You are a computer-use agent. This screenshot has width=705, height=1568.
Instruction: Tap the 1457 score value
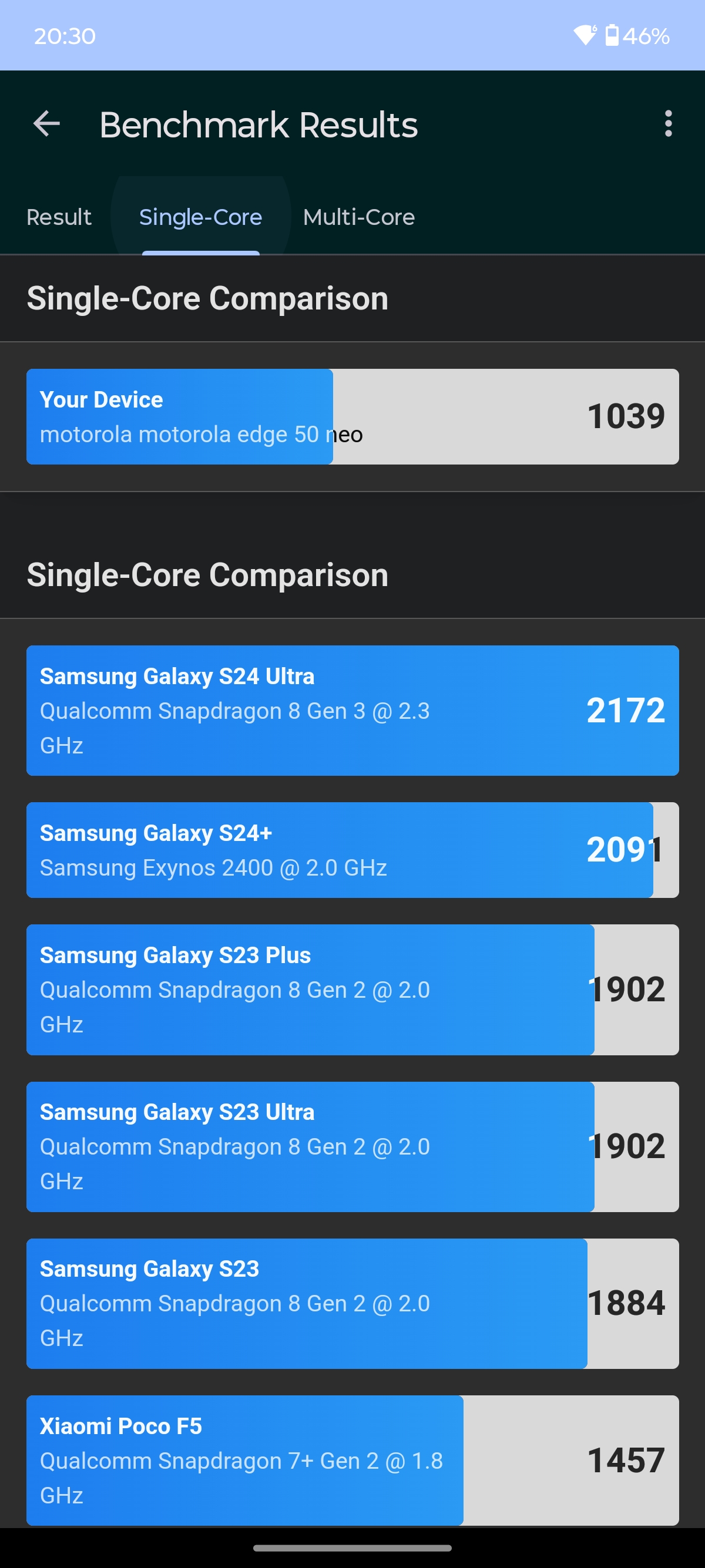[626, 1461]
